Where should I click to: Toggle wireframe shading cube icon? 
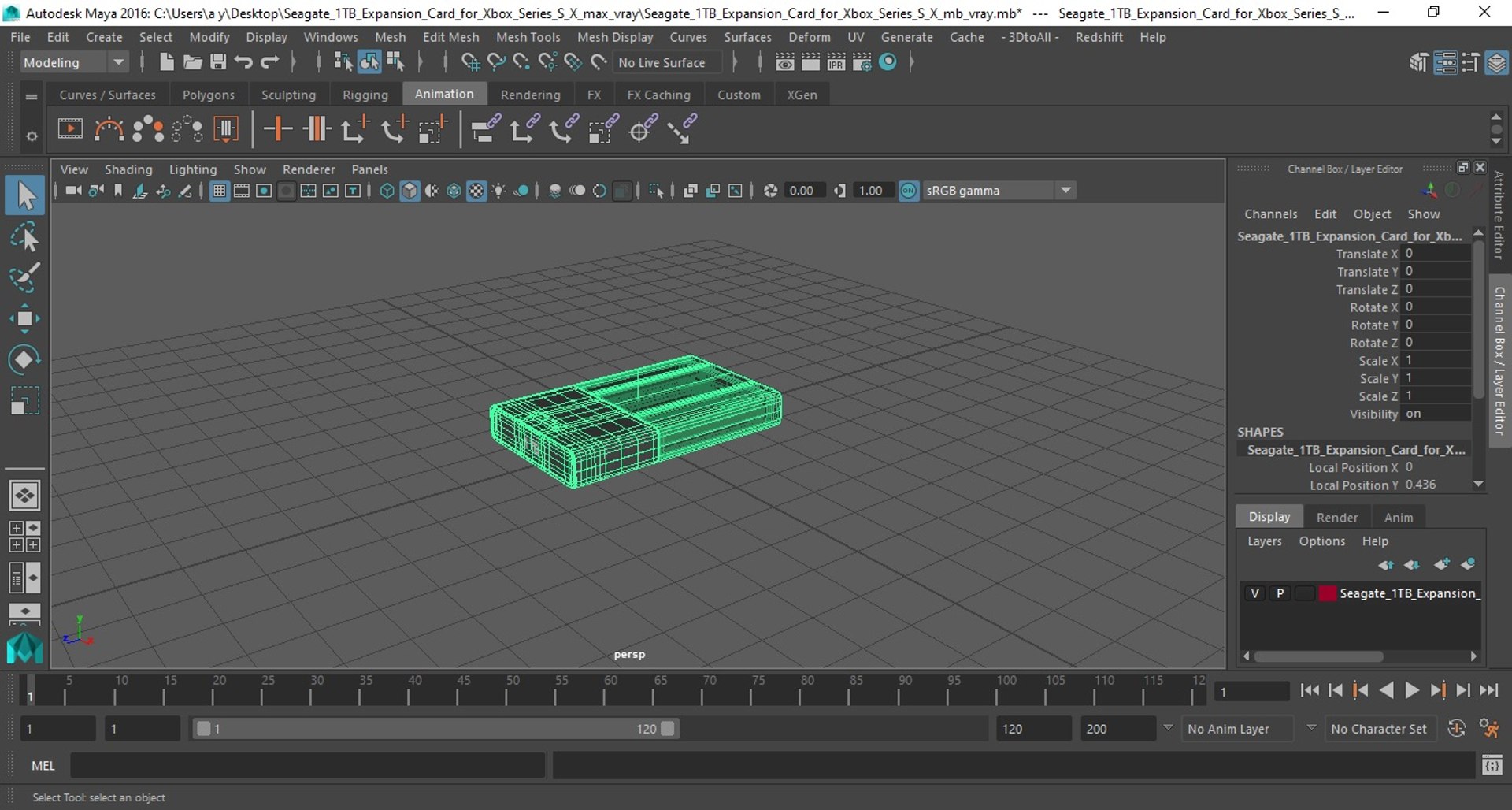coord(387,191)
